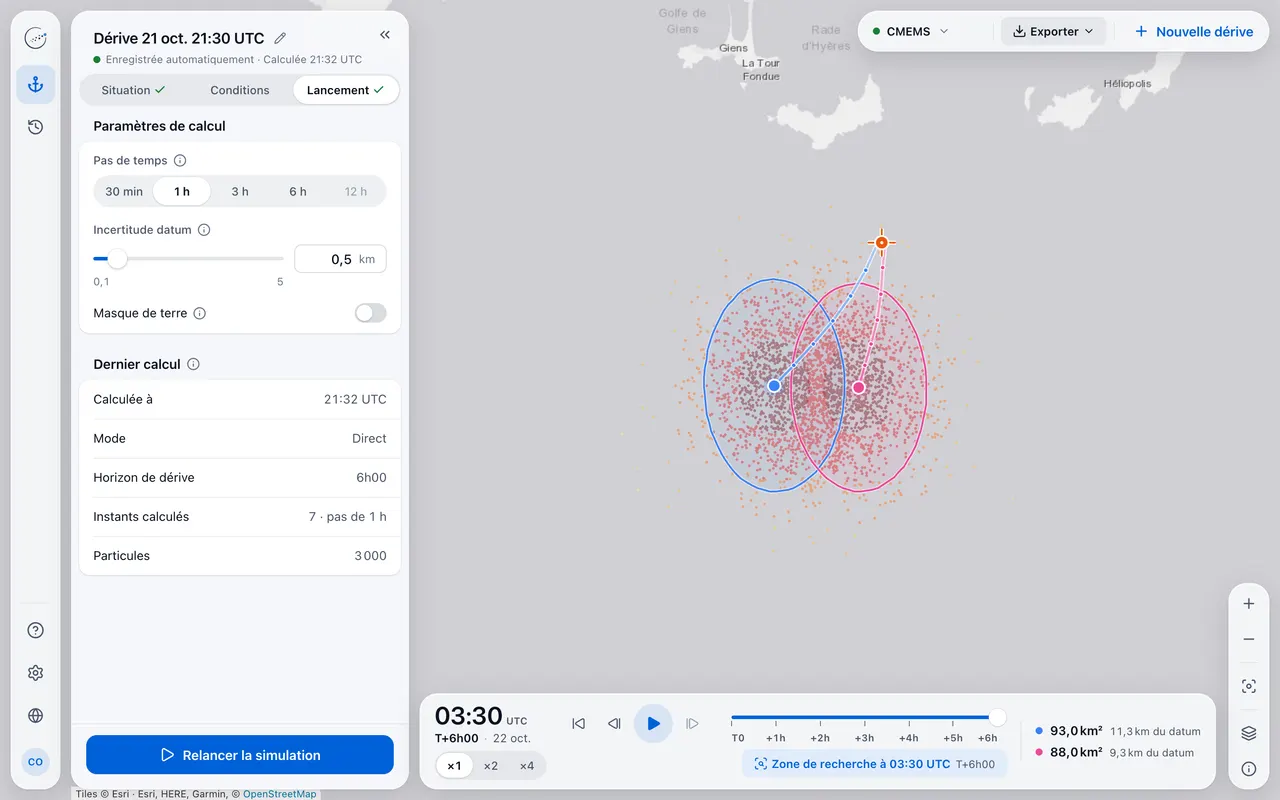This screenshot has height=800, width=1280.
Task: Select the 6 h time step
Action: 298,191
